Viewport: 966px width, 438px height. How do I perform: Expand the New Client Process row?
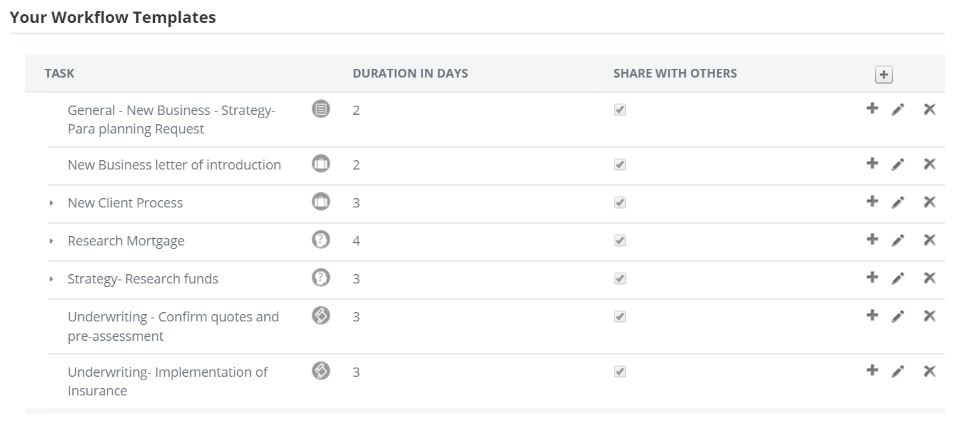pos(52,203)
